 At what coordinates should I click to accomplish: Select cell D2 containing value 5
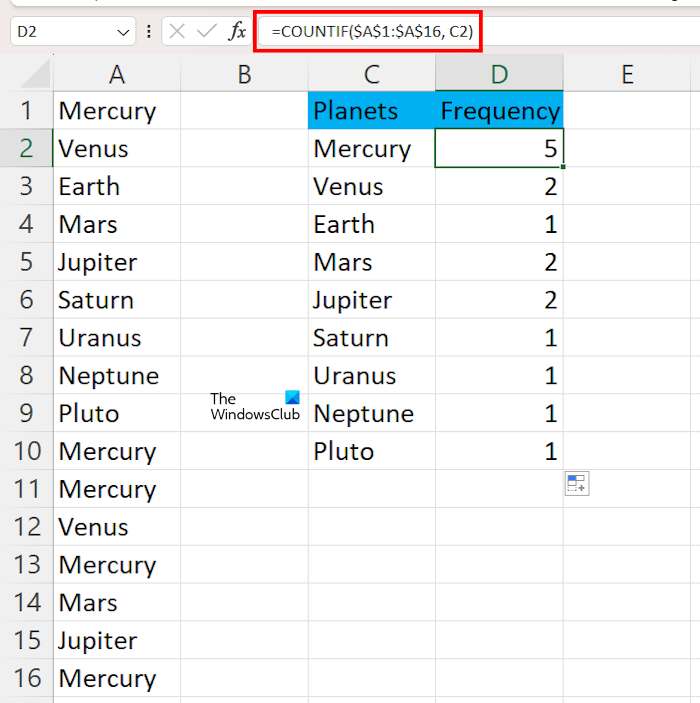(x=499, y=149)
